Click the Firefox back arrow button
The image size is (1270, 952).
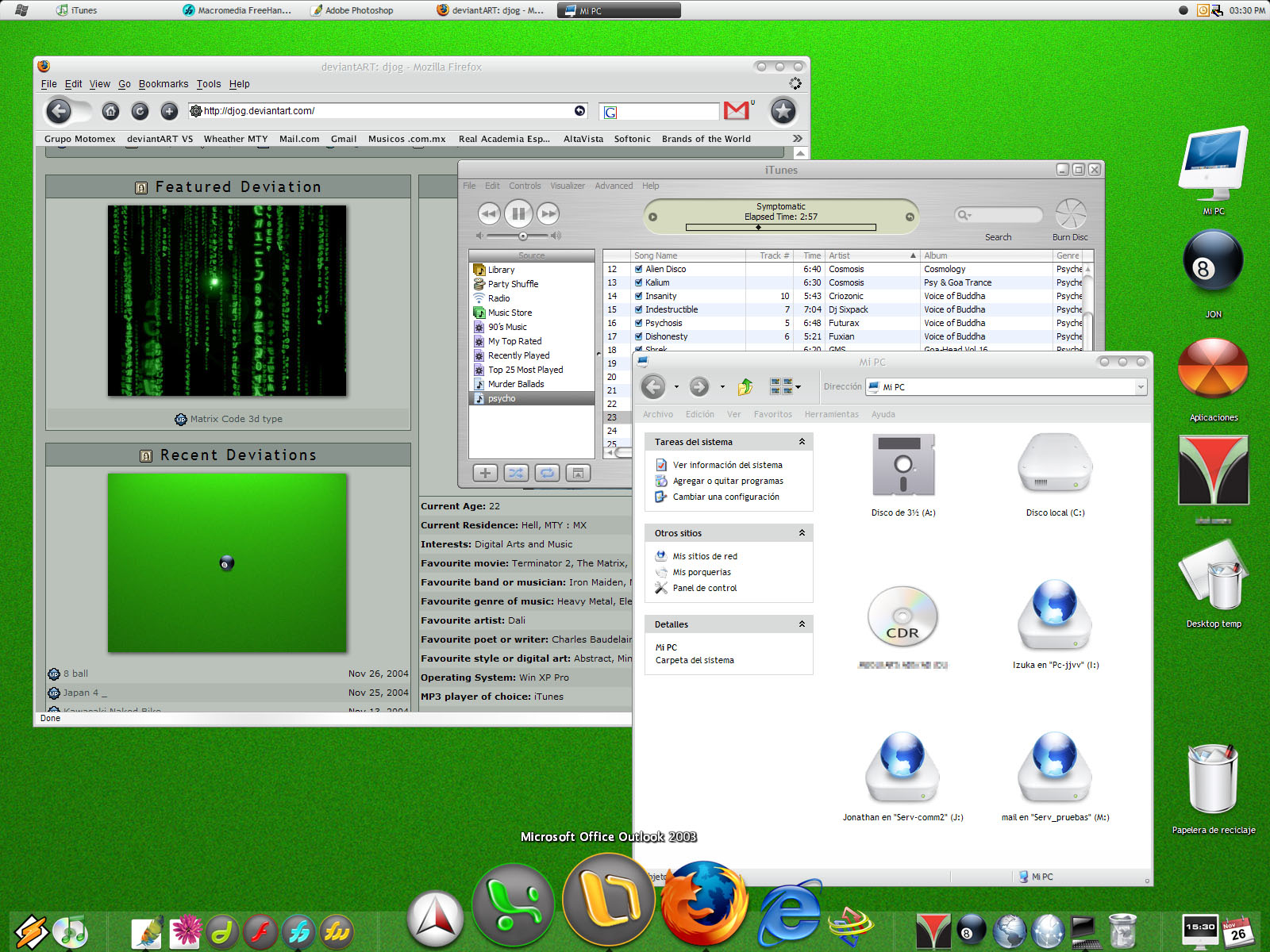click(x=59, y=111)
